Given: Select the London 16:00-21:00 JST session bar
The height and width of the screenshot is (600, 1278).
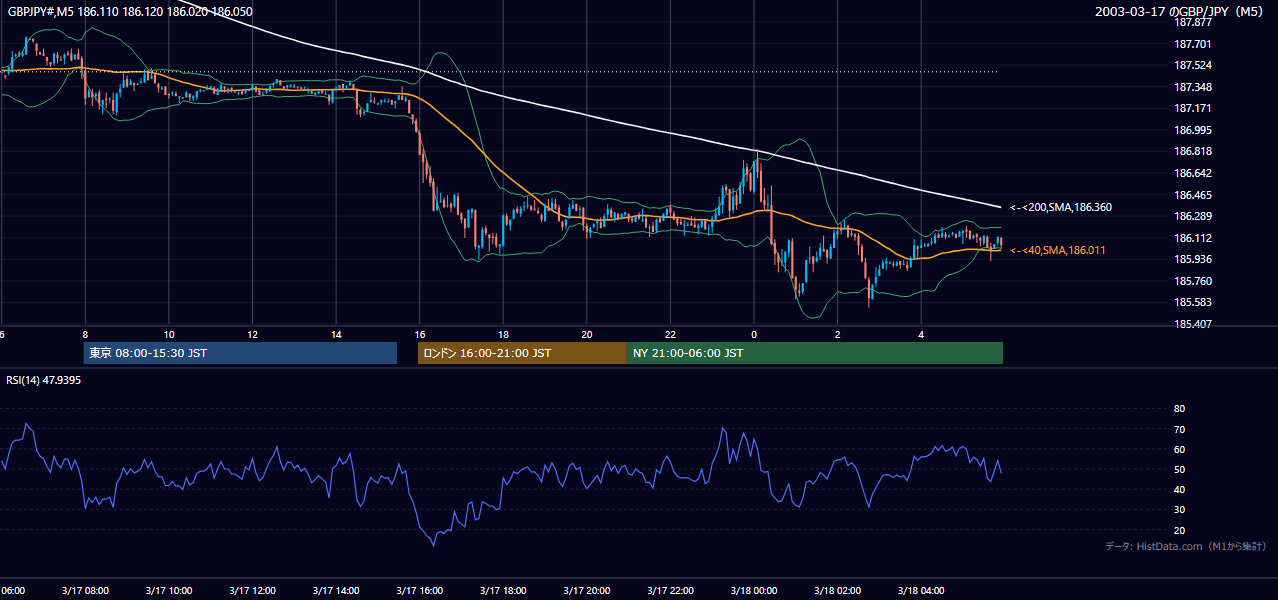Looking at the screenshot, I should [x=522, y=353].
